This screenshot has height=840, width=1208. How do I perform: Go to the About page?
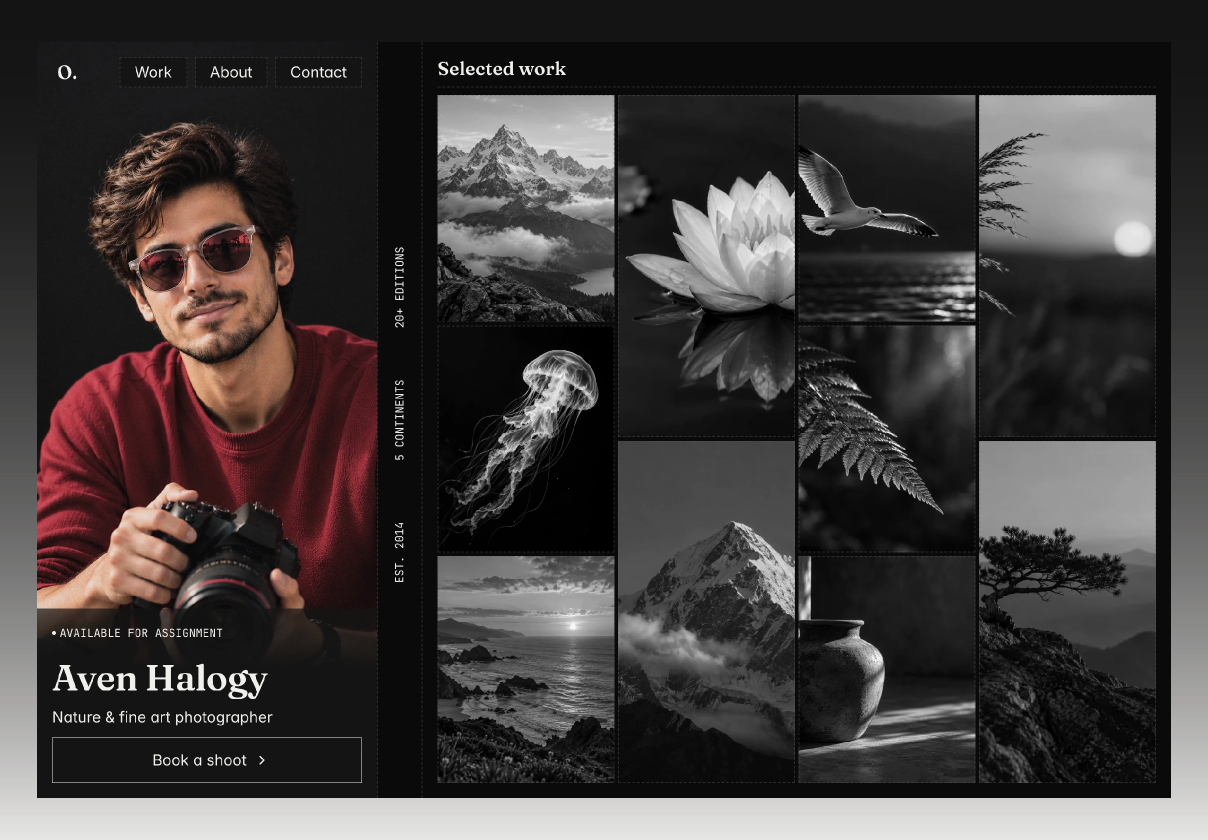(231, 72)
